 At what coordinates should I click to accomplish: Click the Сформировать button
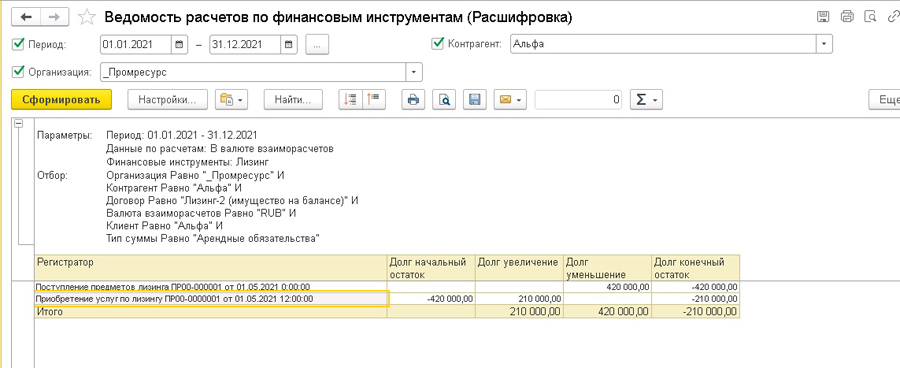click(x=61, y=99)
